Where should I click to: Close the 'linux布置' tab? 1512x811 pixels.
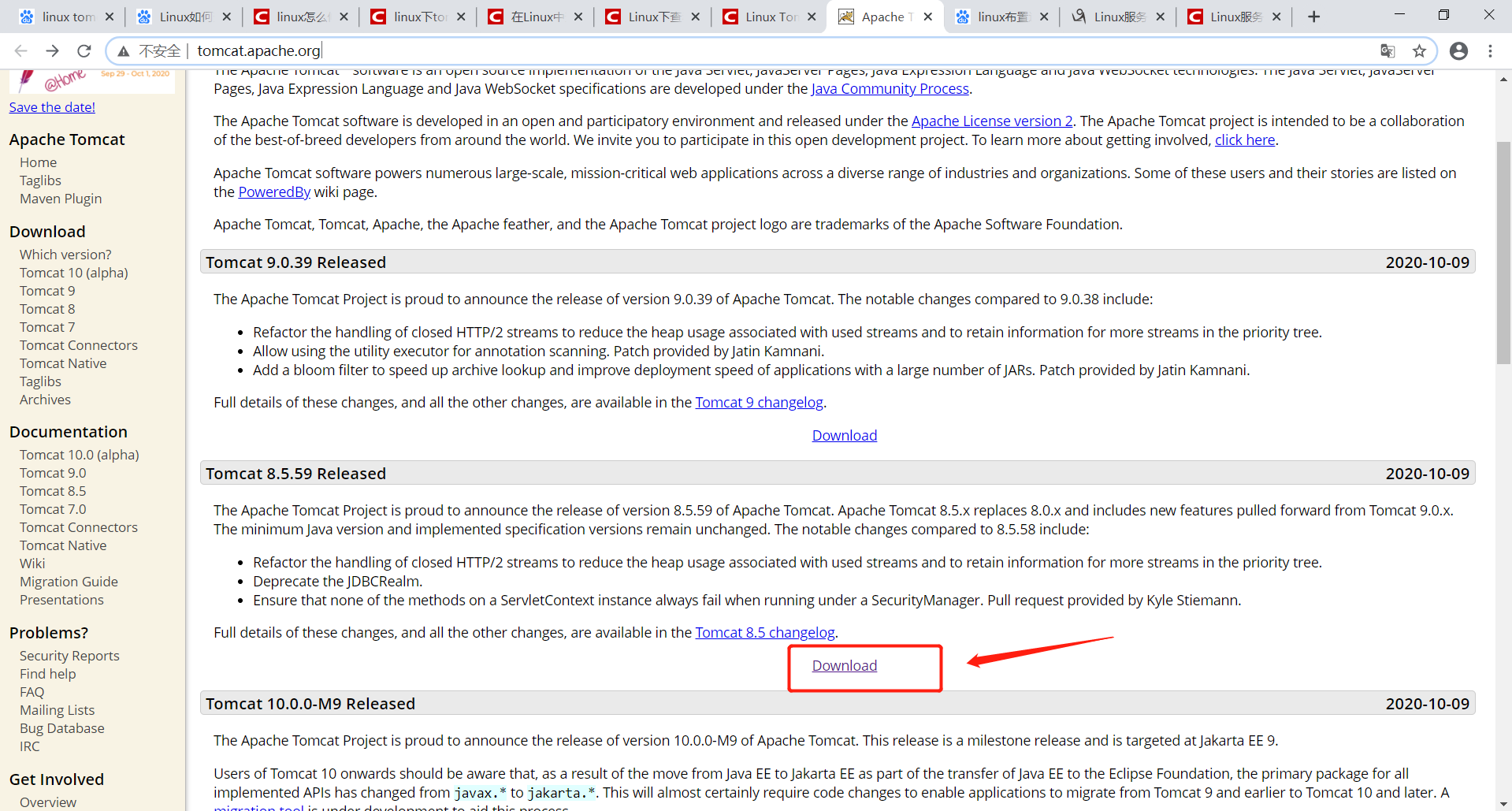pyautogui.click(x=1044, y=17)
